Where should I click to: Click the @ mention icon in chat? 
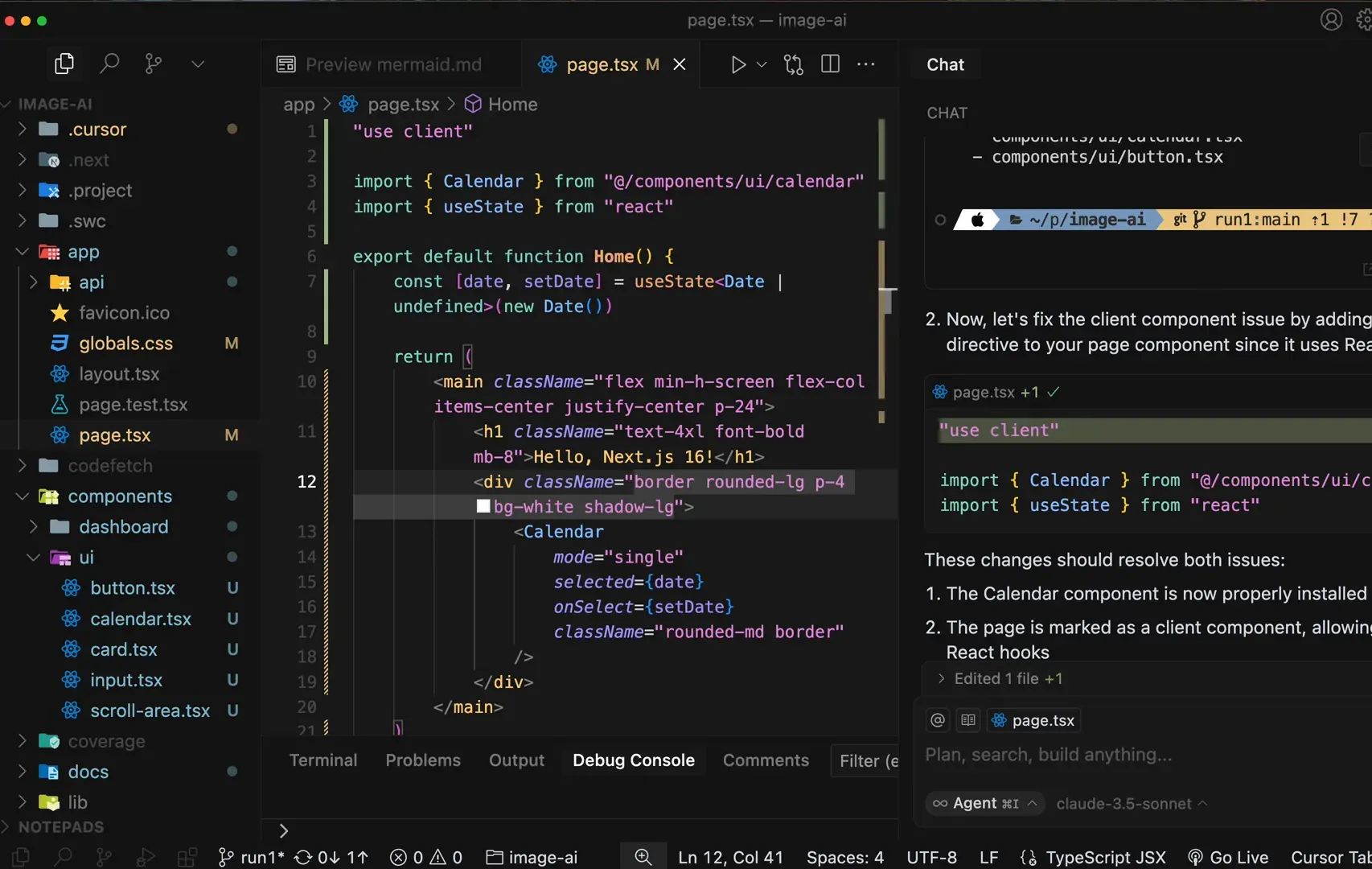pos(938,720)
